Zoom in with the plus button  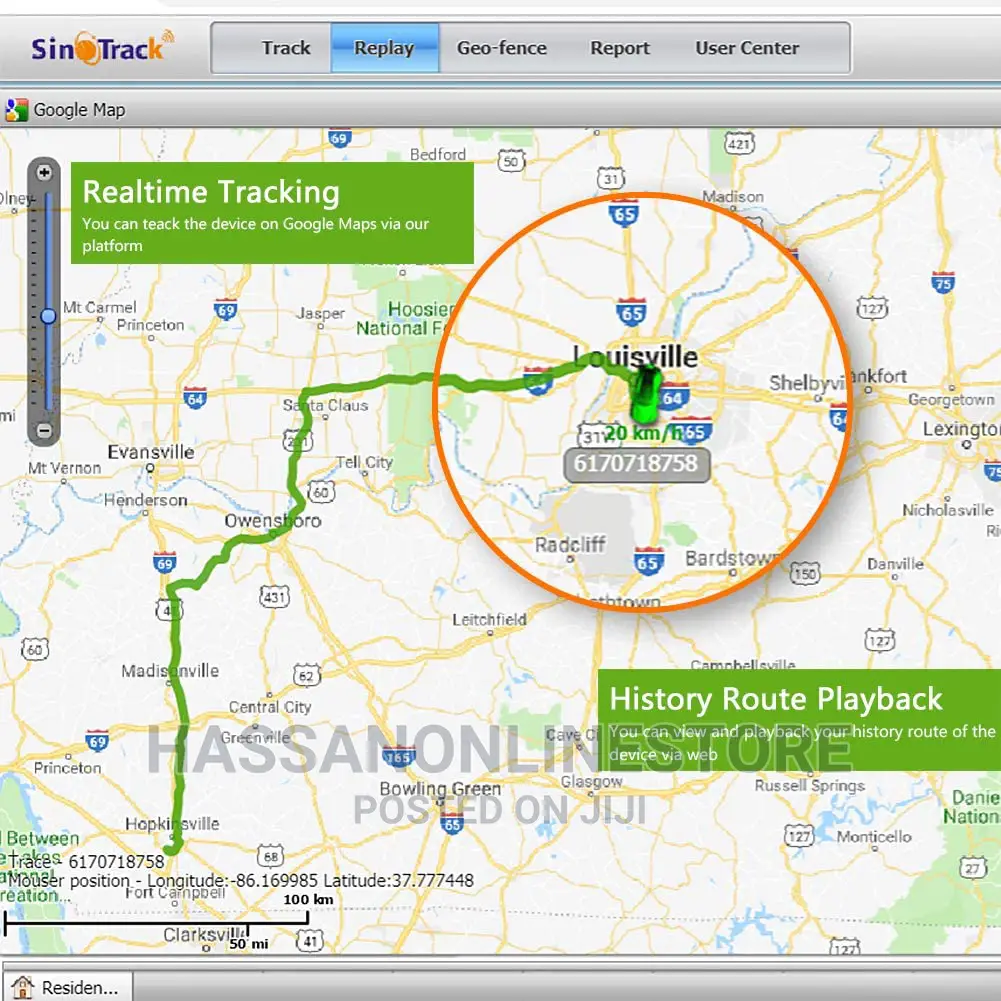[x=44, y=172]
